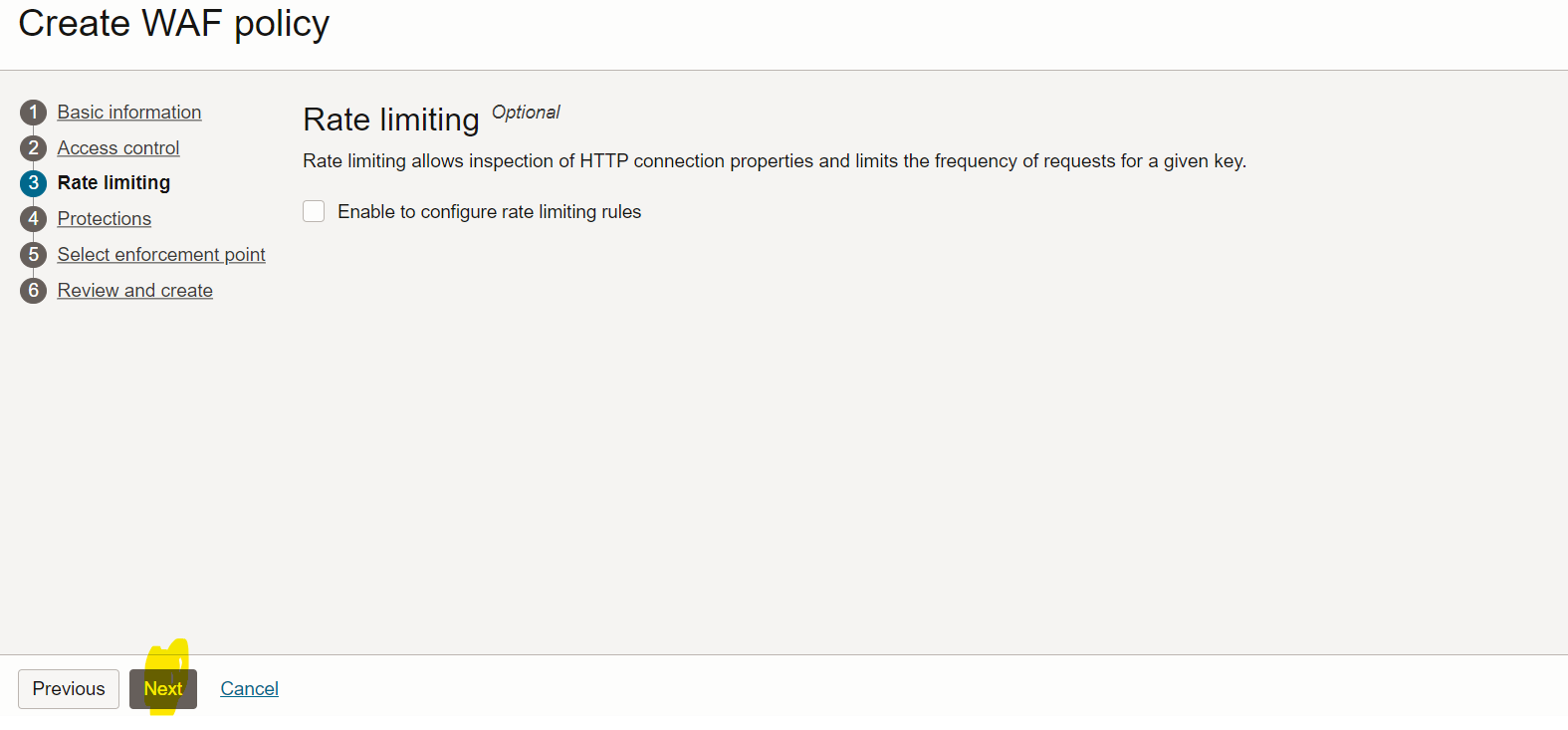Click the step 6 numbered circle icon
The height and width of the screenshot is (730, 1568).
[x=33, y=291]
